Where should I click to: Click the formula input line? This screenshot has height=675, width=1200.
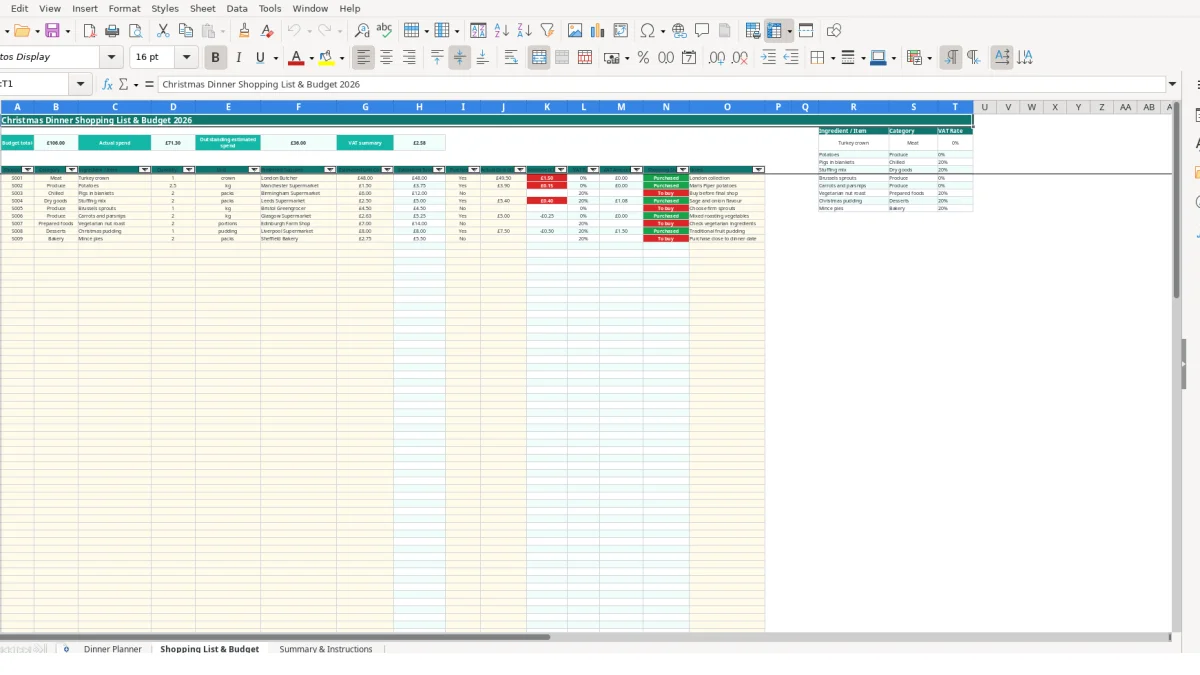tap(662, 85)
